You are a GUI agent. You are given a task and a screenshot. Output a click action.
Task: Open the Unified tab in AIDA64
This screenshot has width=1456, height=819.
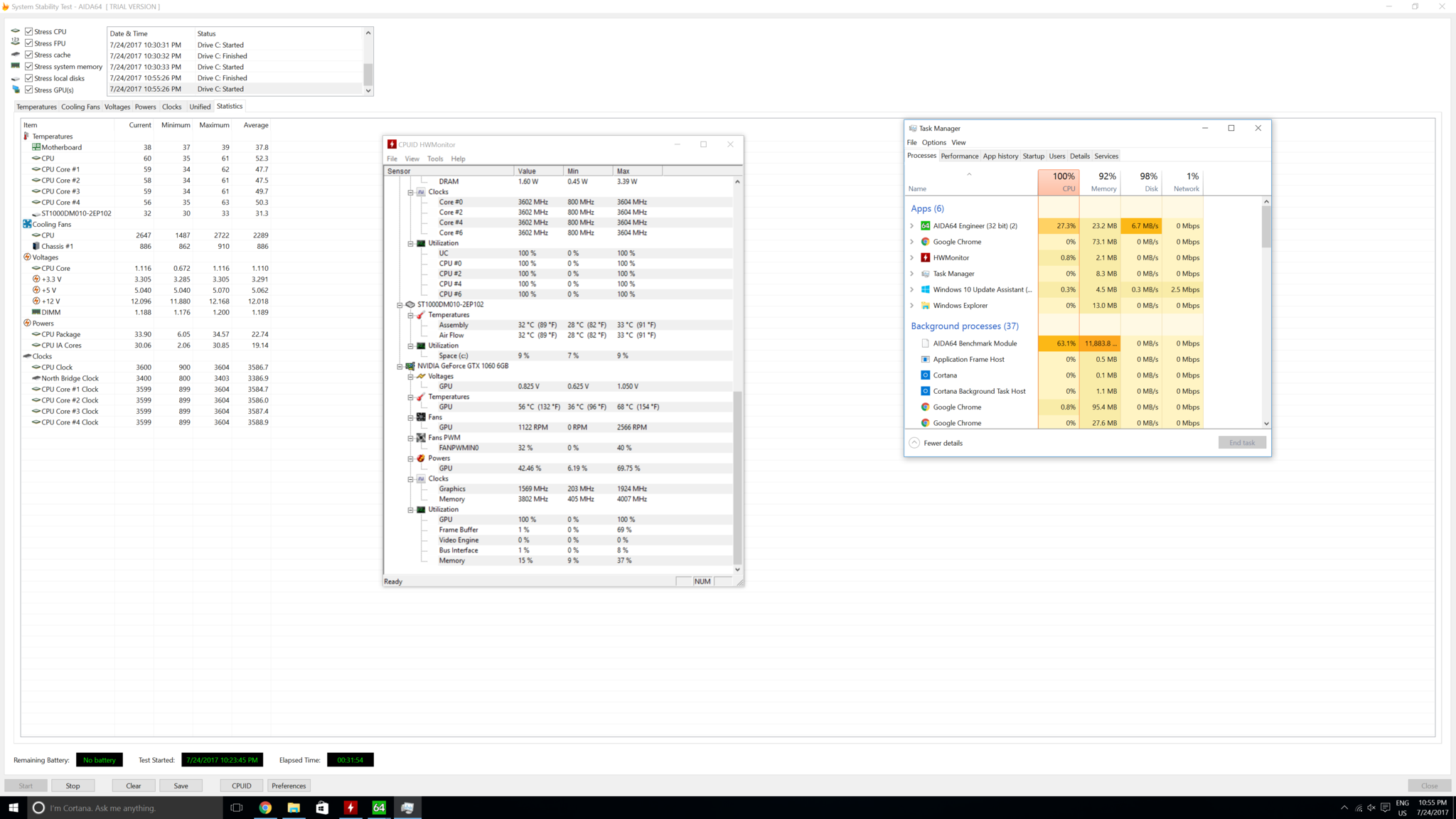pos(200,107)
